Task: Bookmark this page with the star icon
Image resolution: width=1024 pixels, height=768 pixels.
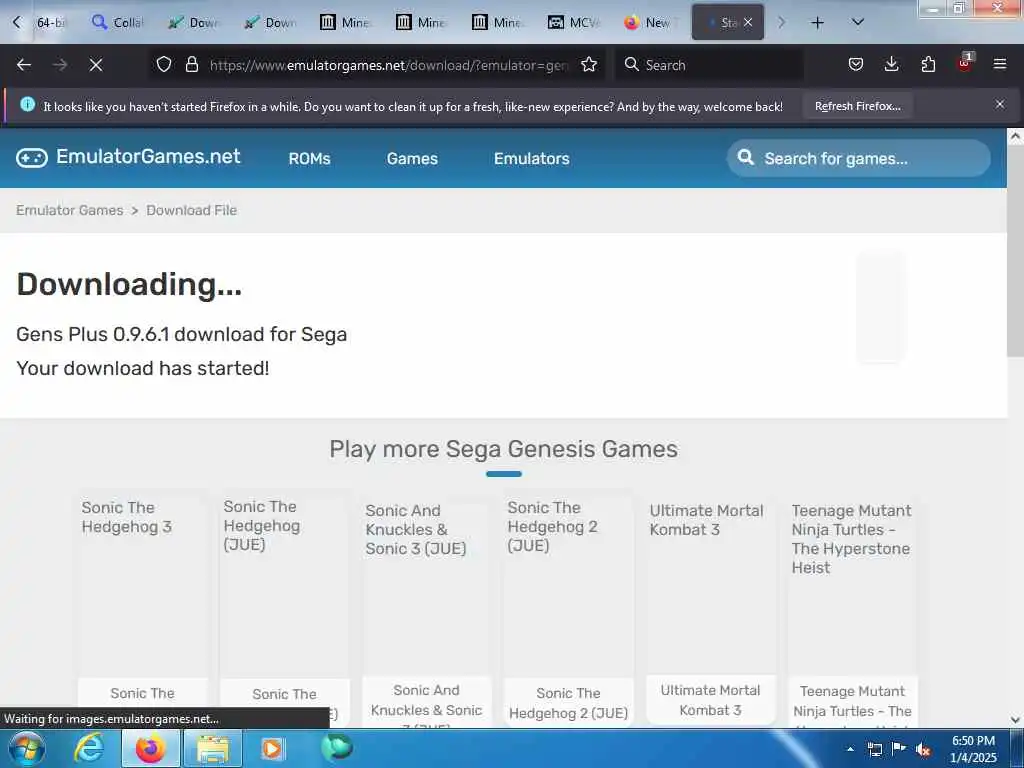Action: click(x=589, y=64)
